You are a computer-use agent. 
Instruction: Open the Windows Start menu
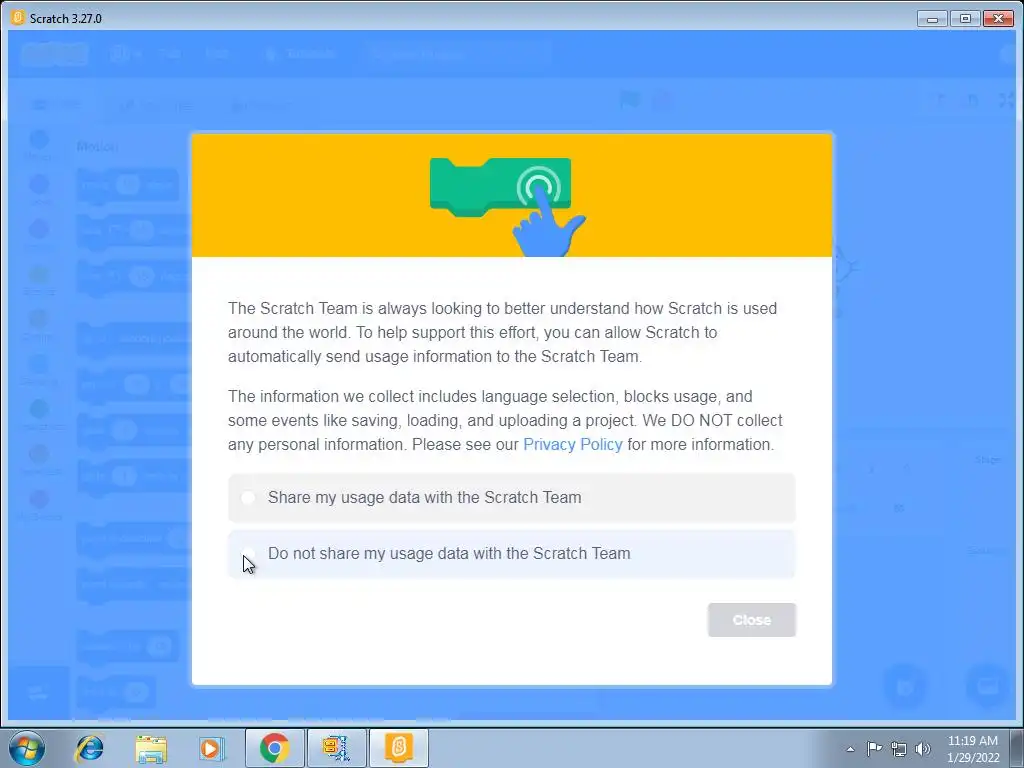tap(27, 748)
